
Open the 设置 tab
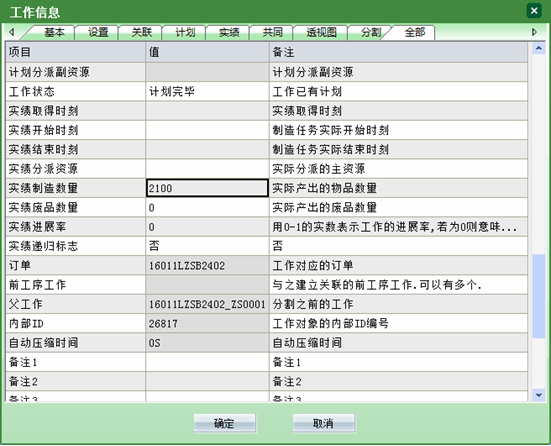click(x=97, y=33)
